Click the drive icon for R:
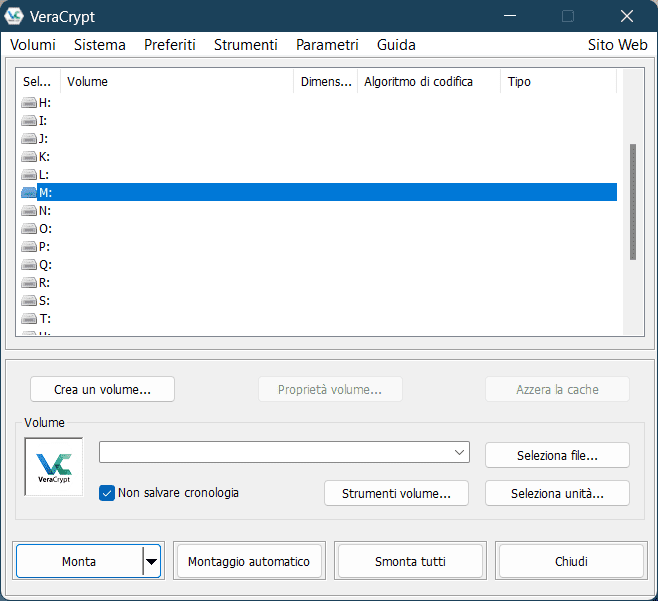This screenshot has width=658, height=601. 29,283
